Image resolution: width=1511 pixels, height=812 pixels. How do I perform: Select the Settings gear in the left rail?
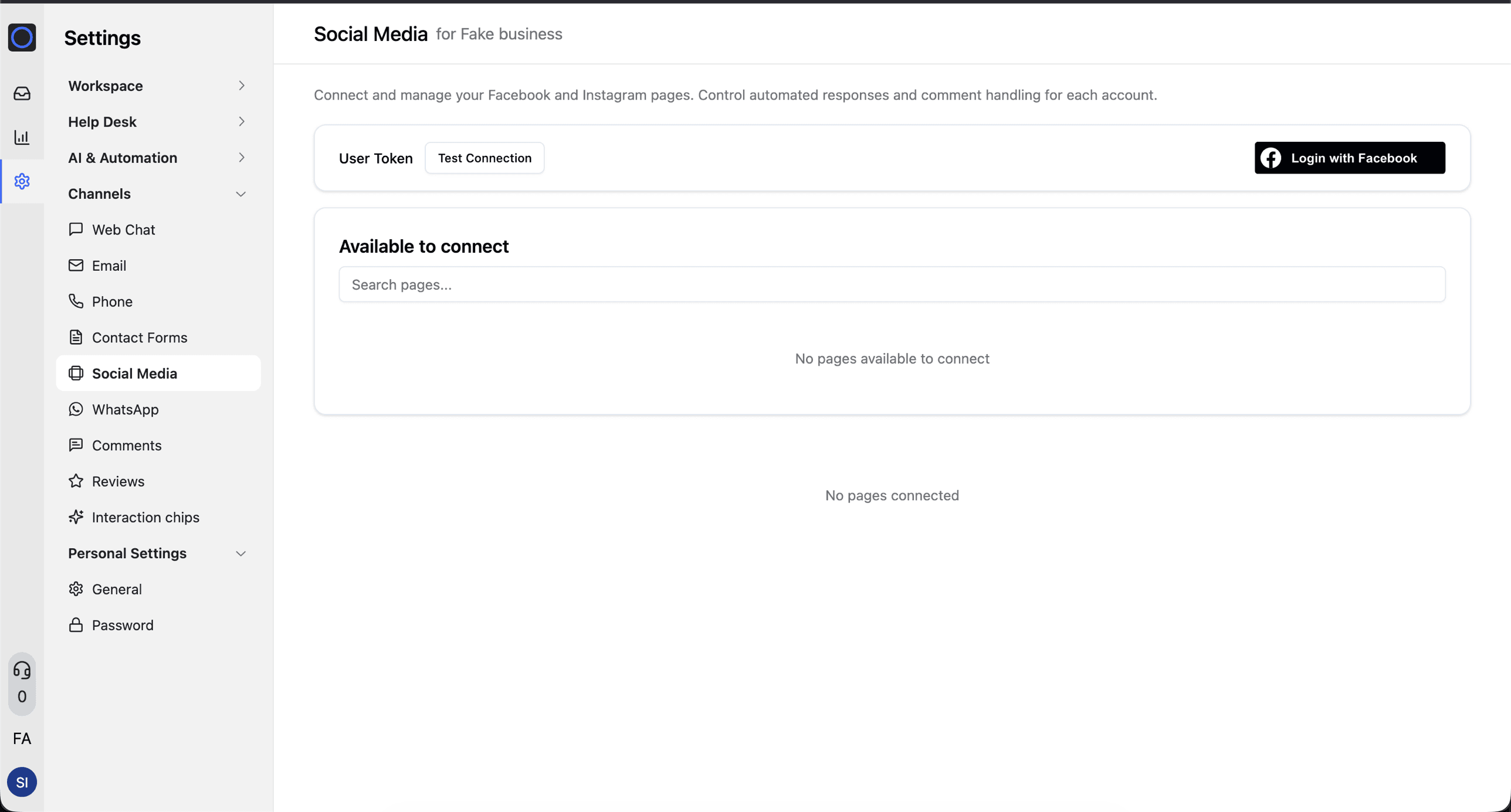pos(22,181)
